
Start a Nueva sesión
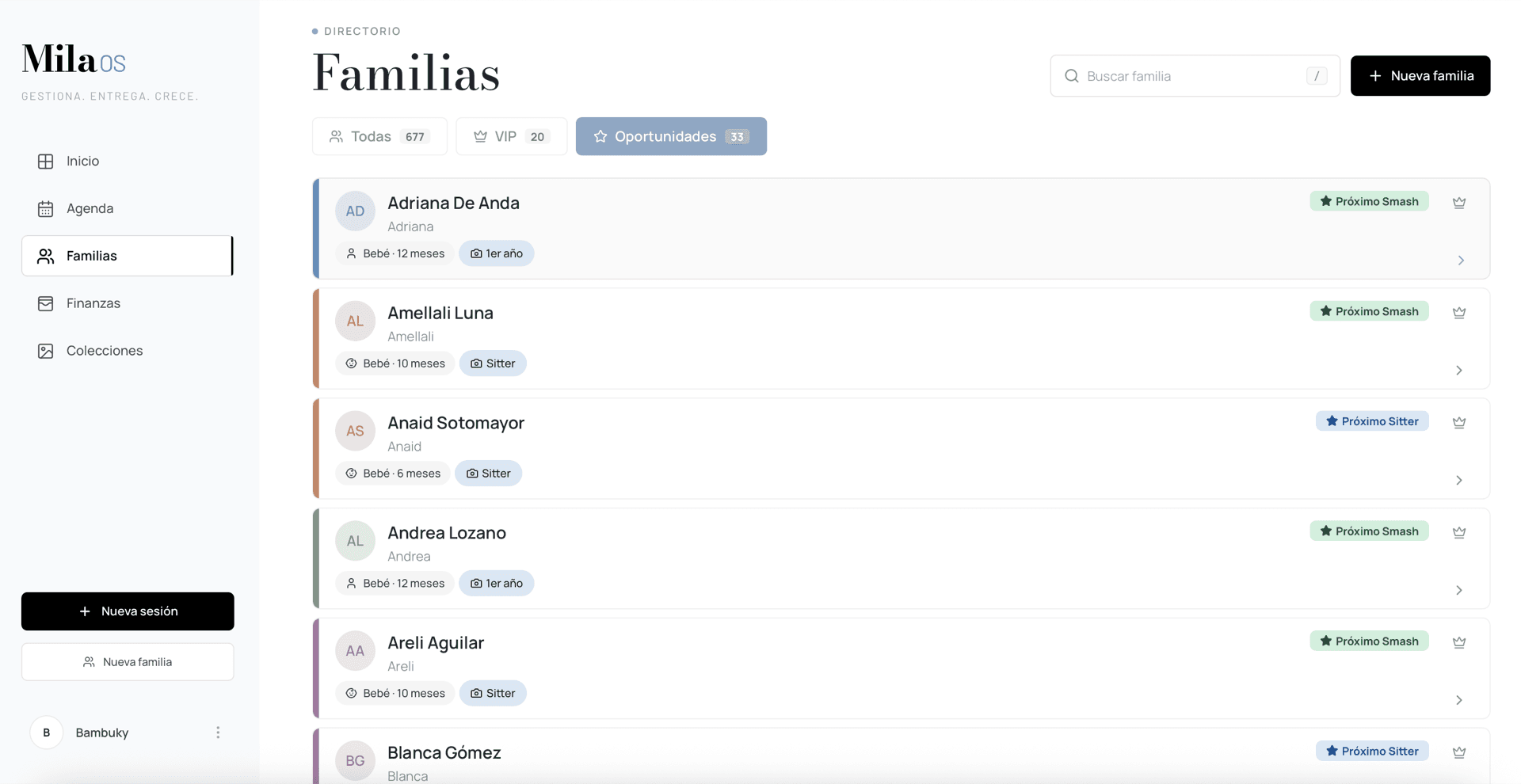pos(128,611)
